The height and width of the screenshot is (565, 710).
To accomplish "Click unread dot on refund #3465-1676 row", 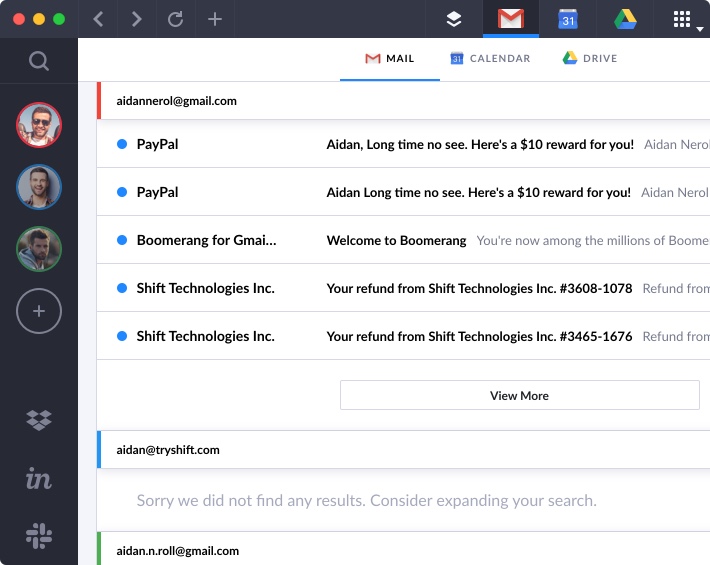I will pos(122,336).
